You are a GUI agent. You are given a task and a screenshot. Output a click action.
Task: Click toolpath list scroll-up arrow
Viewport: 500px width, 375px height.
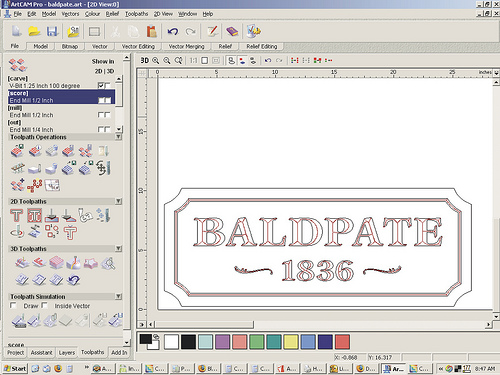119,79
